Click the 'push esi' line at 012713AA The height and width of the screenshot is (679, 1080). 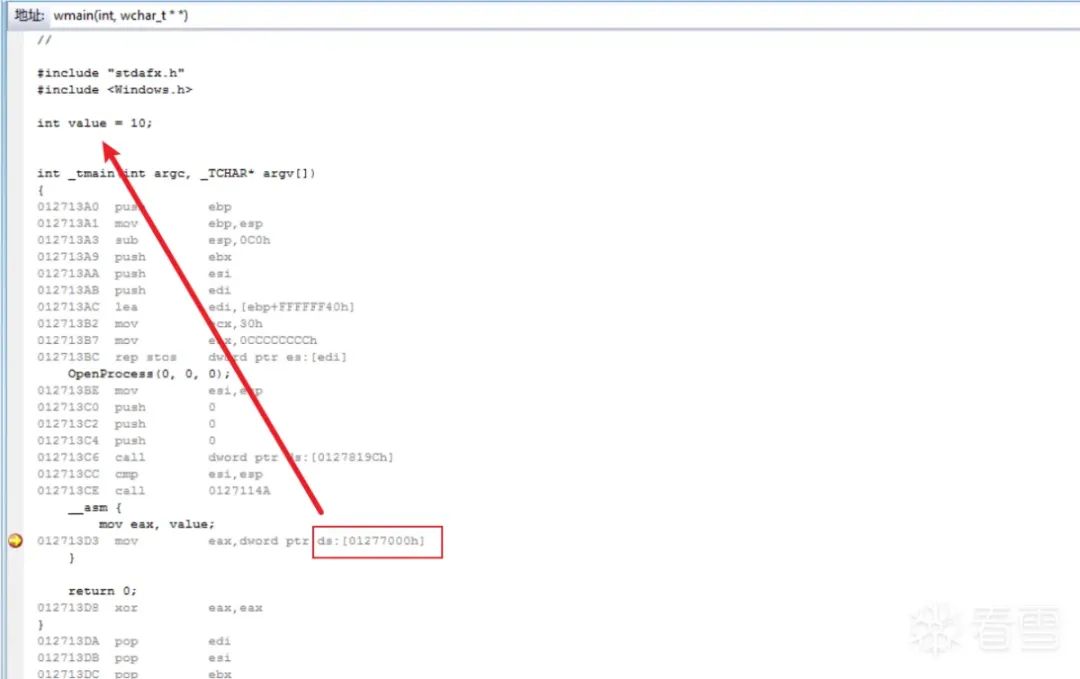pos(134,273)
